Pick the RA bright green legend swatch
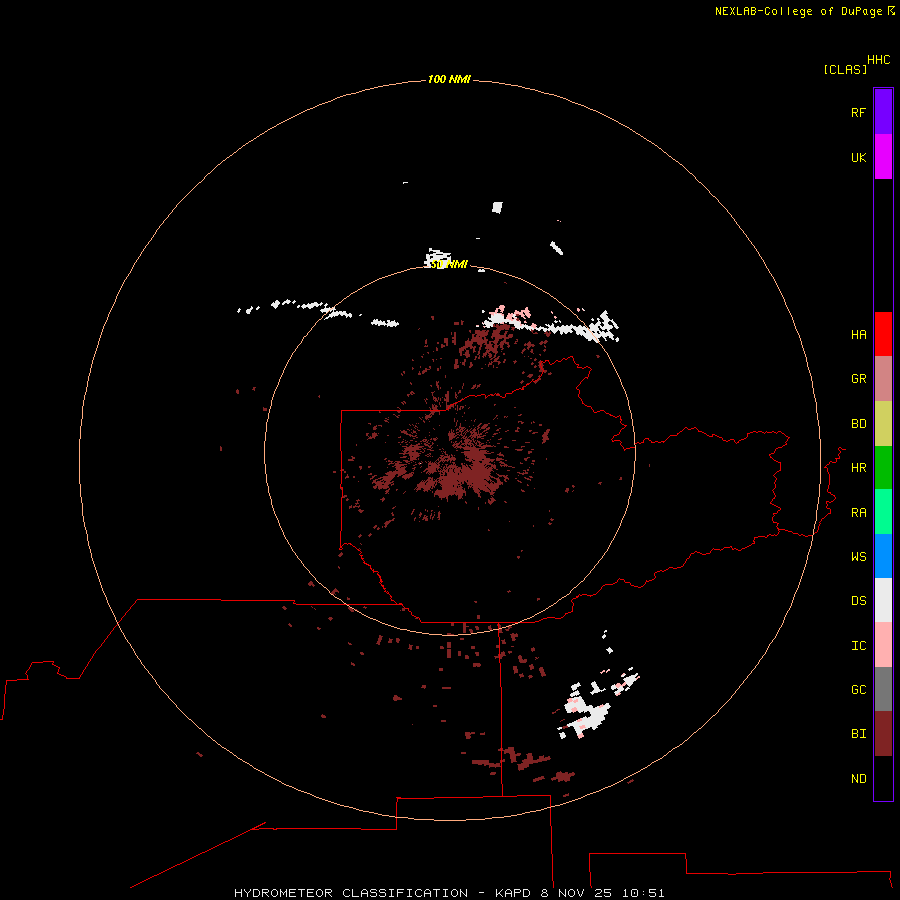Screen dimensions: 900x900 click(x=883, y=512)
